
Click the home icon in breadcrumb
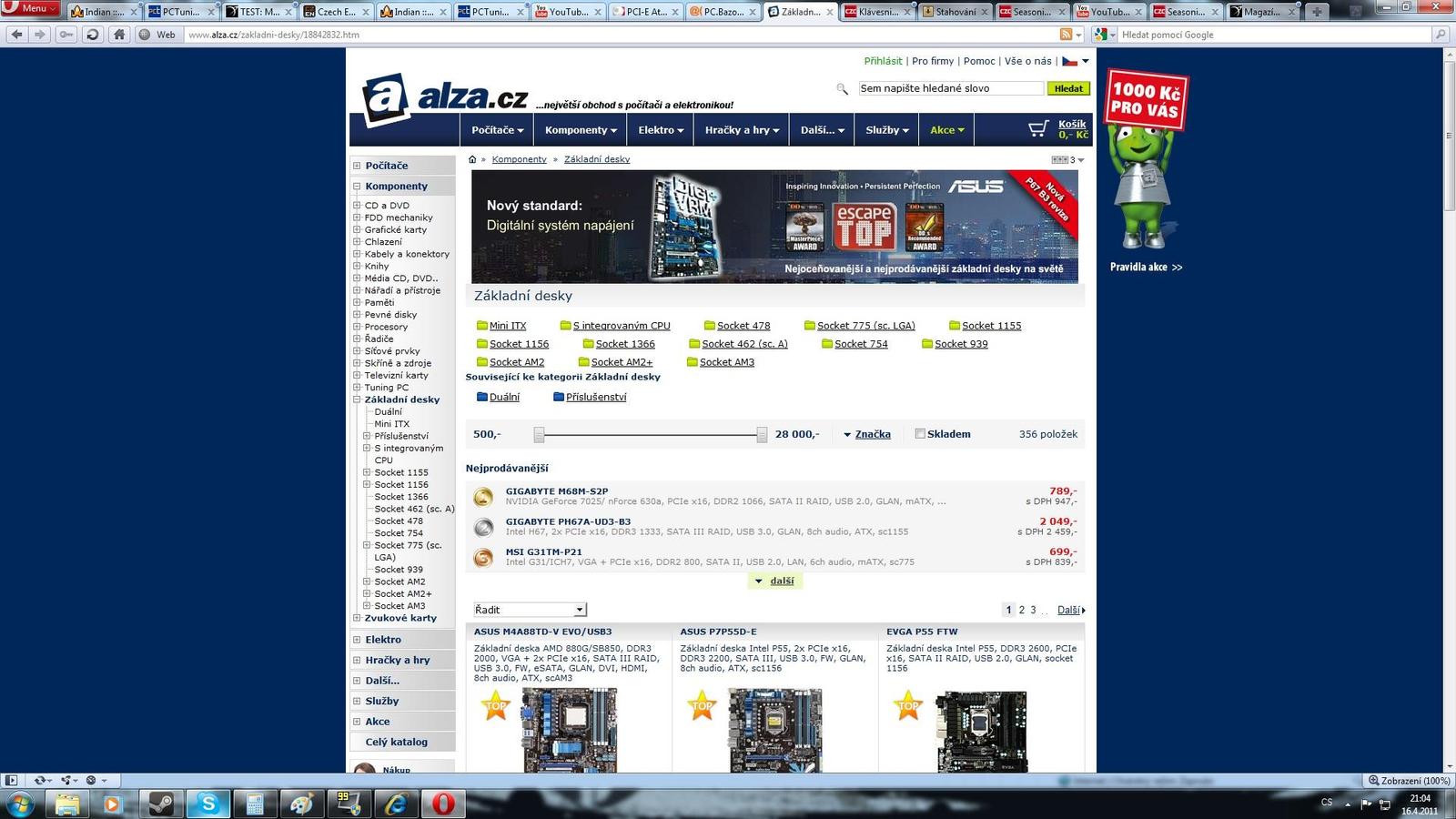coord(472,159)
